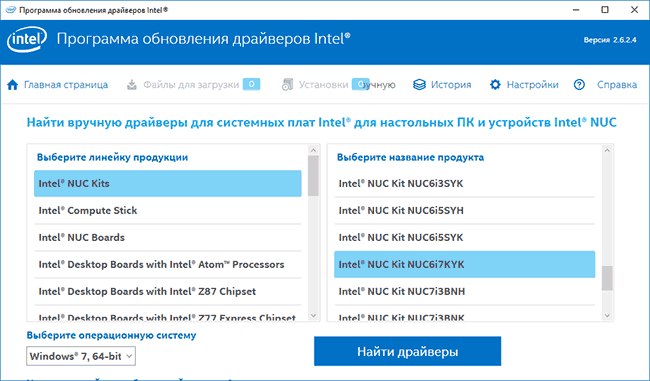This screenshot has height=381, width=650.
Task: Select Intel Compute Stick product line
Action: 167,210
